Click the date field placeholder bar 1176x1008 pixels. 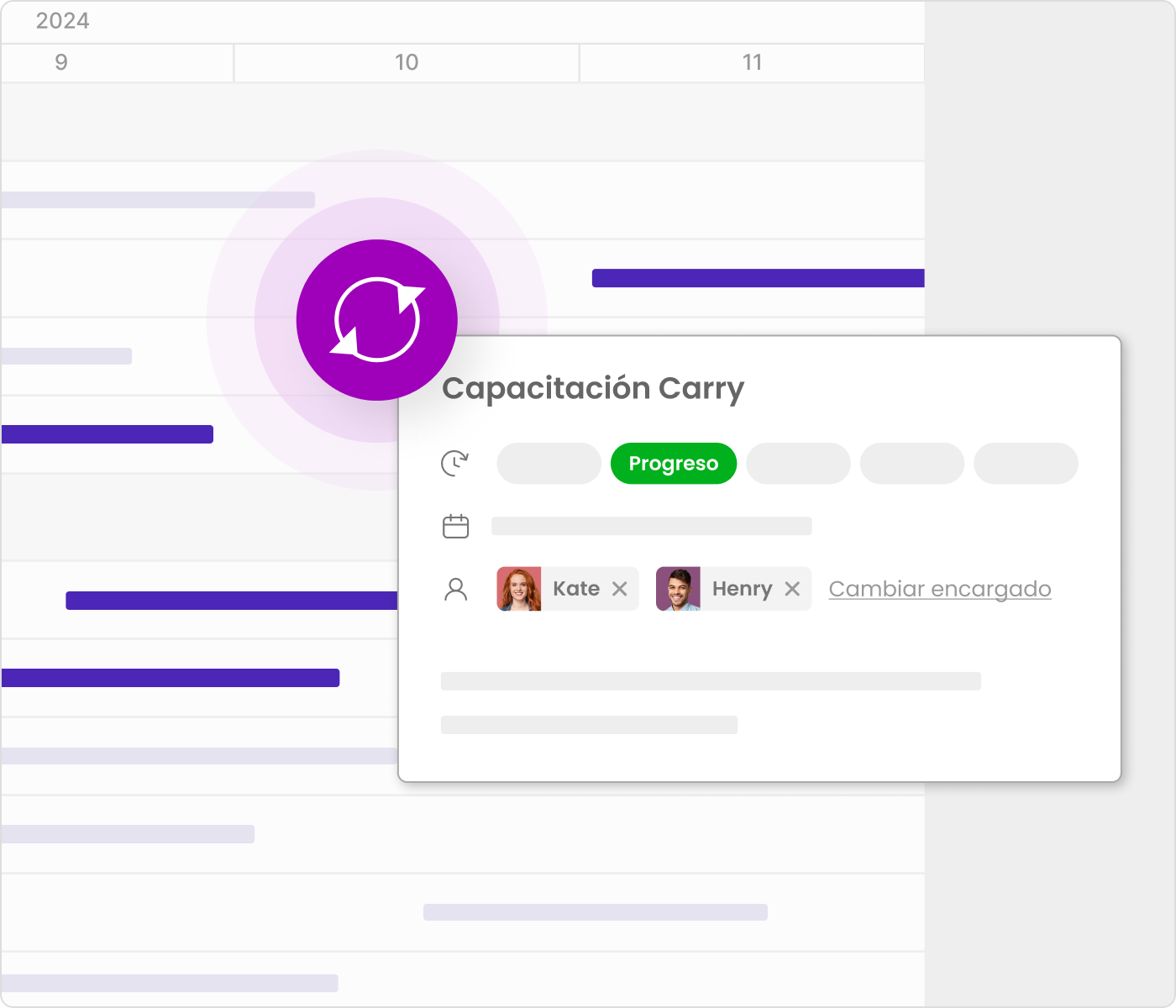651,527
